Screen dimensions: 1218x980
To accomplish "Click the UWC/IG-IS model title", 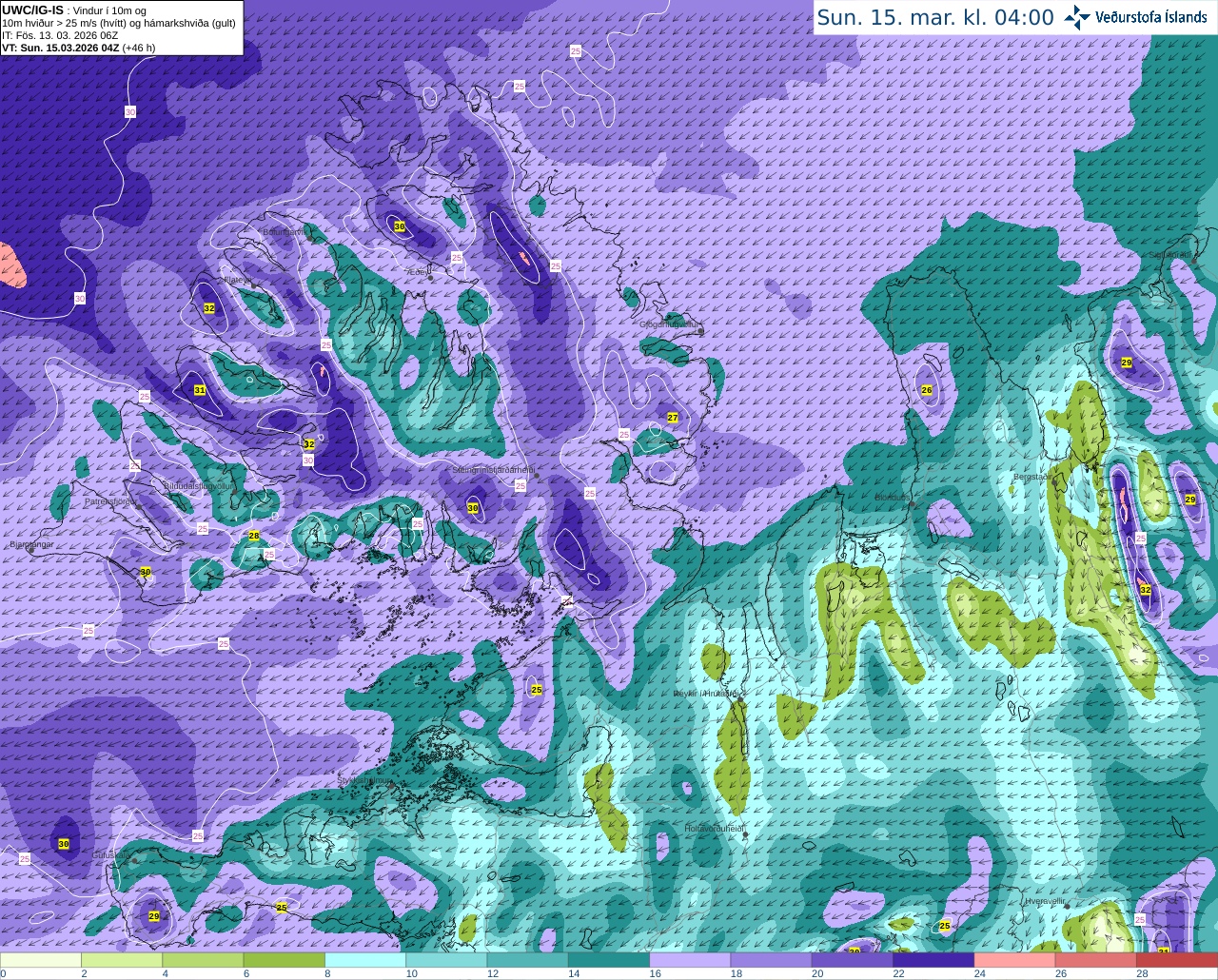I will [x=32, y=10].
